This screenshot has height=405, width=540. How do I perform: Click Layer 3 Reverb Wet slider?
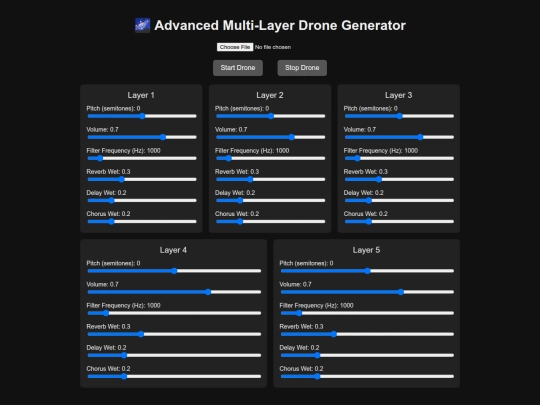(399, 179)
